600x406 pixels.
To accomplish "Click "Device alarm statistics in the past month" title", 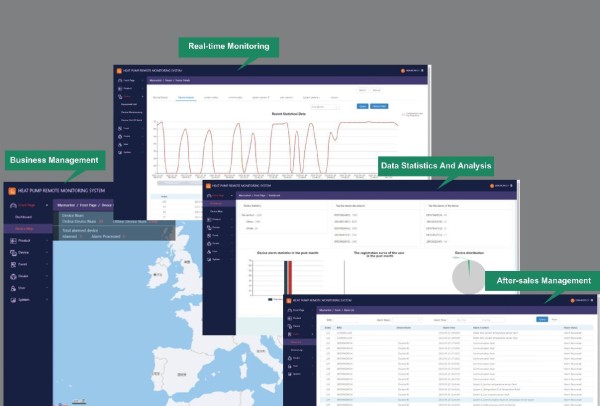I will 287,253.
